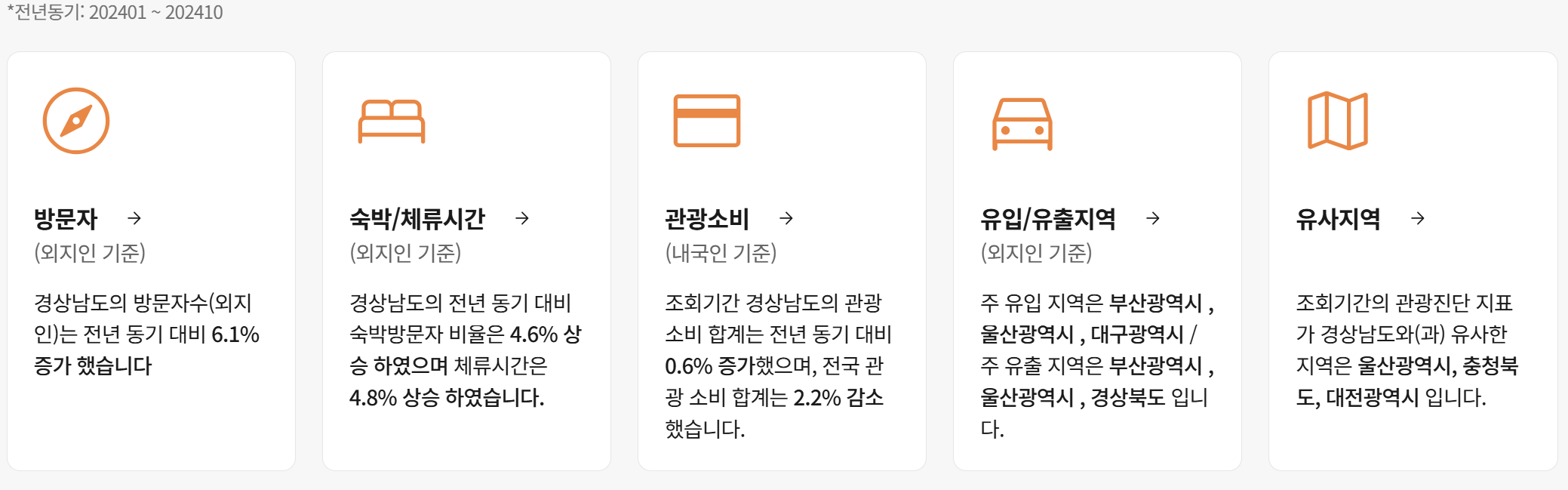The image size is (1568, 490).
Task: Open the 방문자 detail link
Action: [66, 219]
